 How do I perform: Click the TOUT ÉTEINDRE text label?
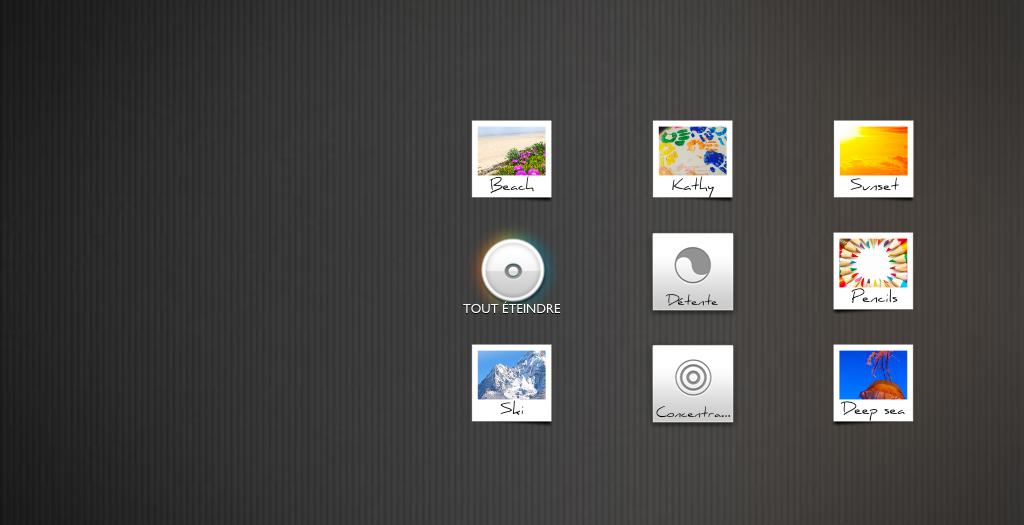coord(511,309)
